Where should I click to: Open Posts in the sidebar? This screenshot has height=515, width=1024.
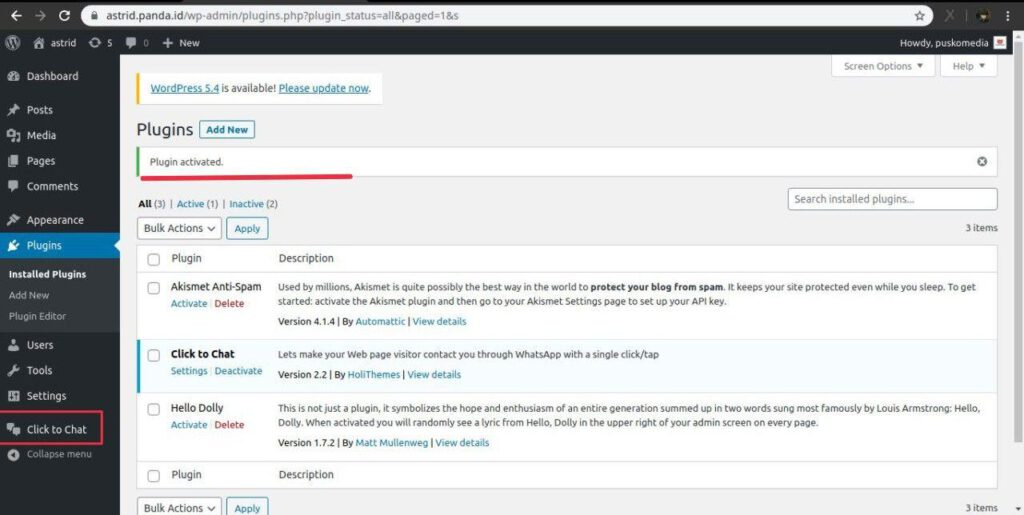click(x=40, y=110)
